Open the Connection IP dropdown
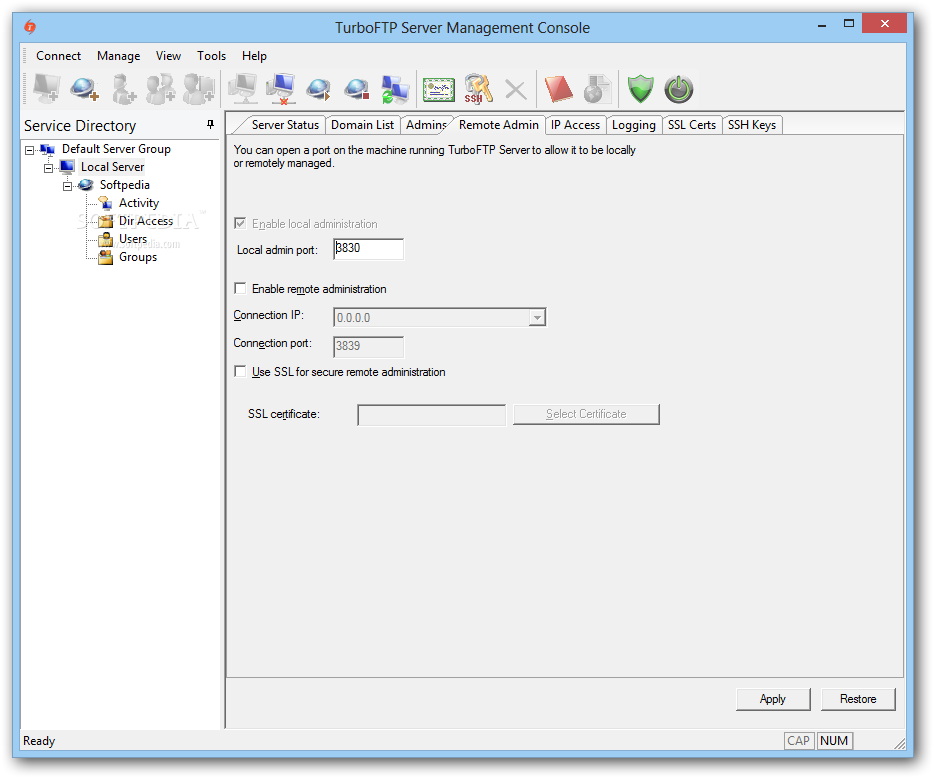Viewport: 934px width, 778px height. pos(537,318)
